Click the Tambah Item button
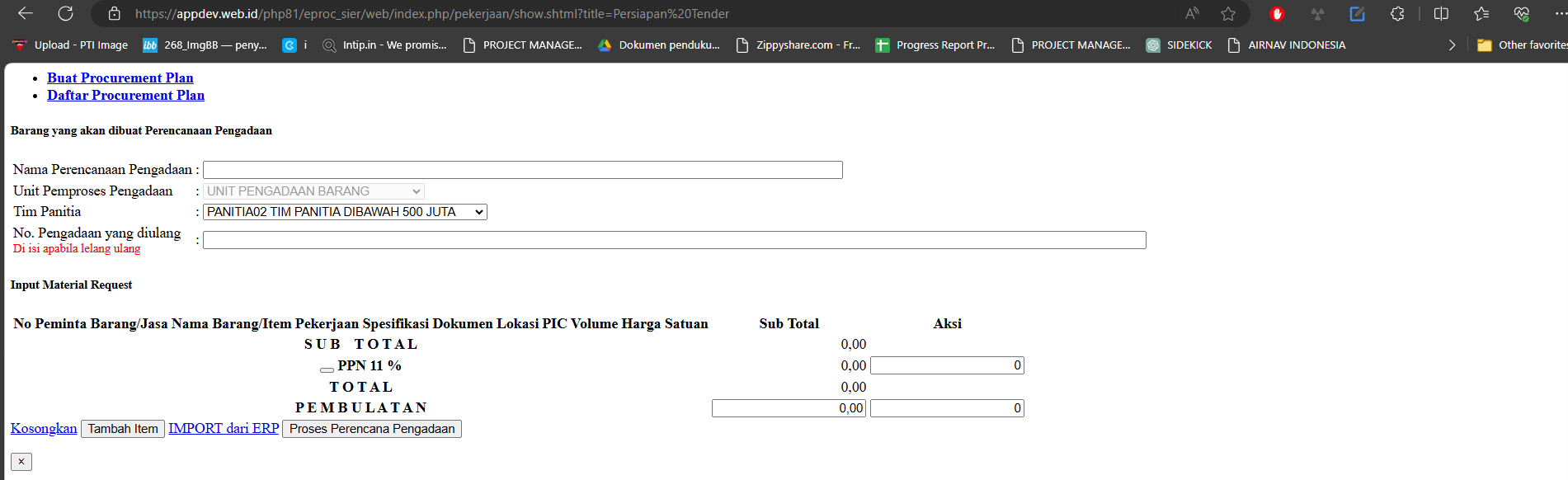The width and height of the screenshot is (1568, 480). (123, 429)
